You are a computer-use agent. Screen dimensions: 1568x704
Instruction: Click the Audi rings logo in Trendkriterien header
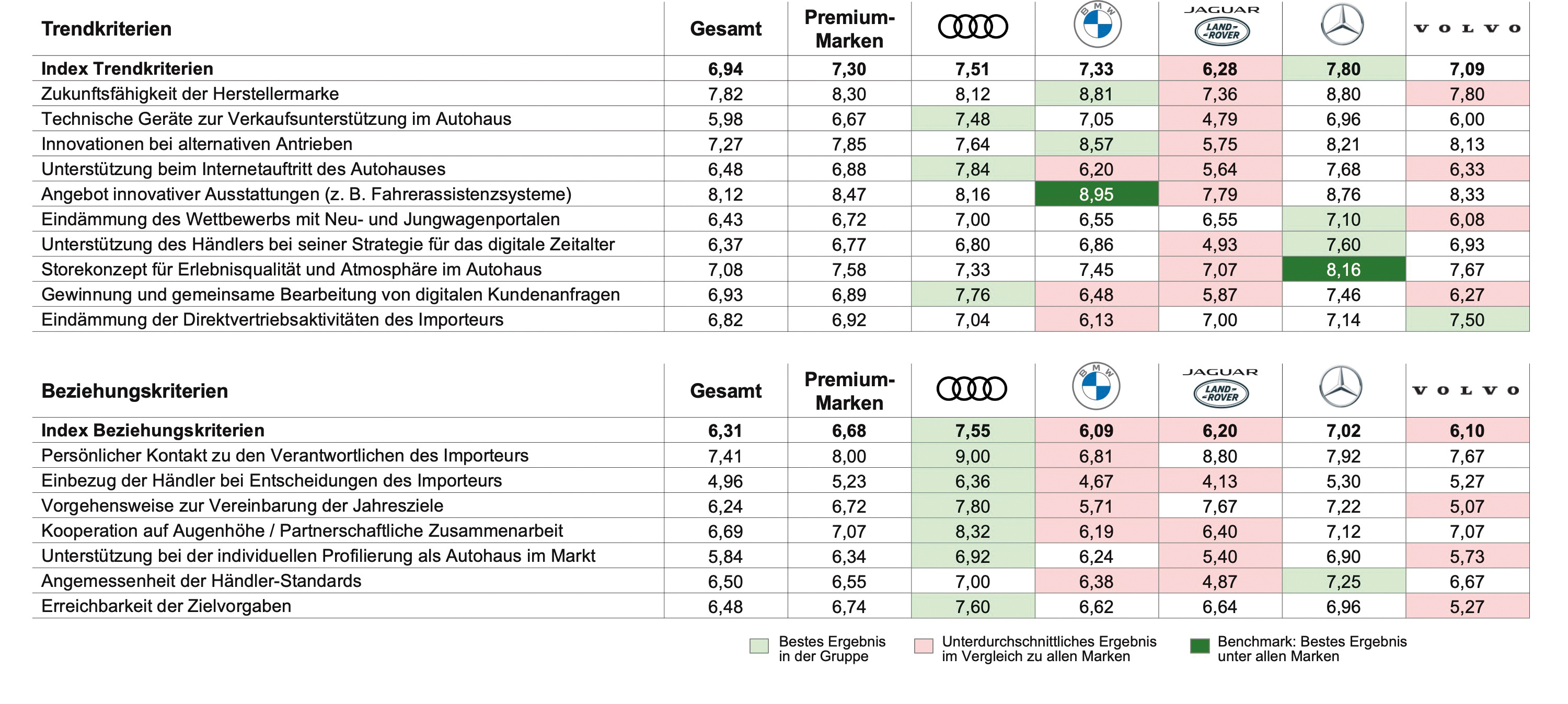[x=973, y=27]
